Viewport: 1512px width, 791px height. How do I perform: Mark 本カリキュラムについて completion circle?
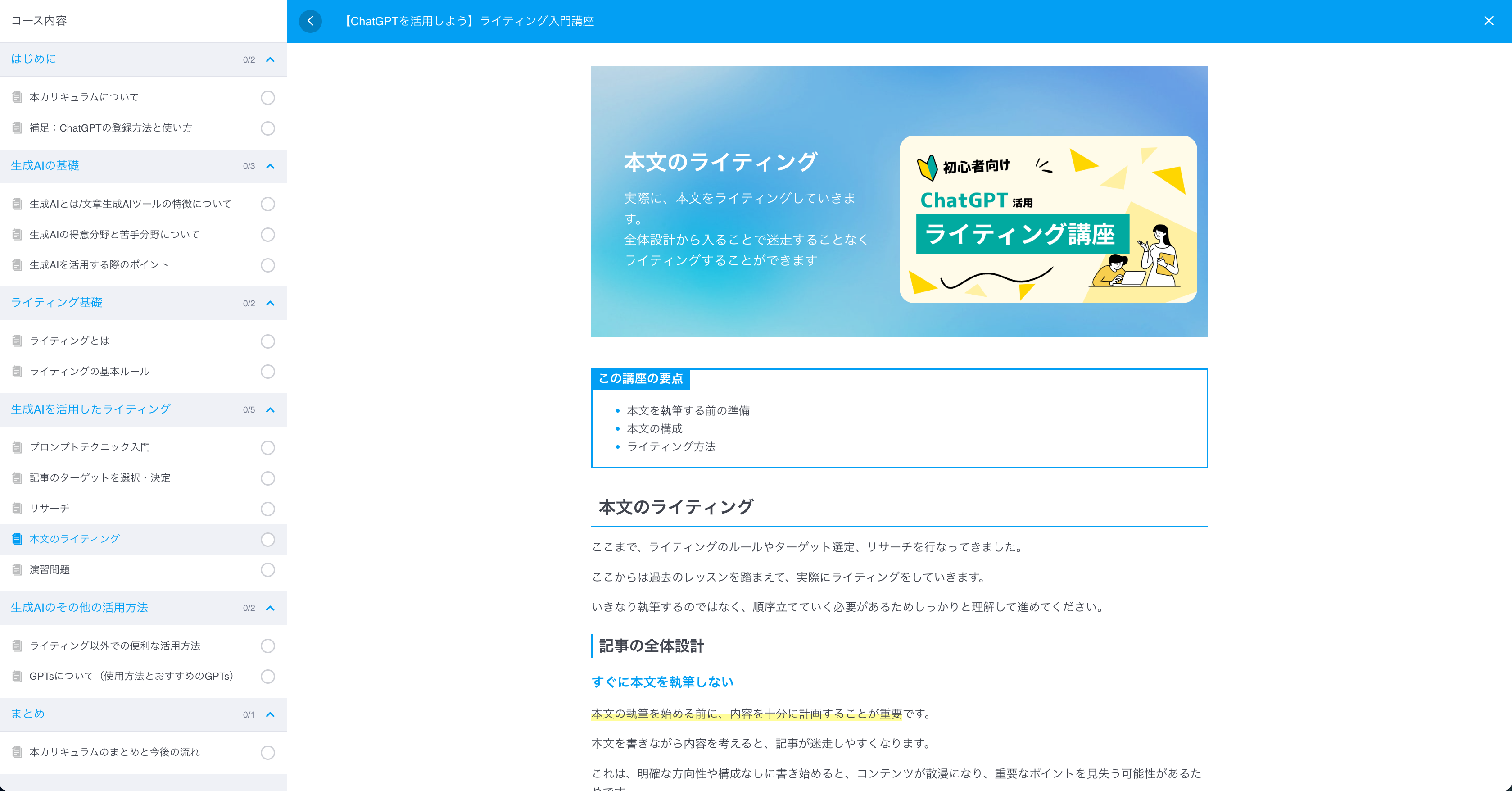[x=267, y=97]
